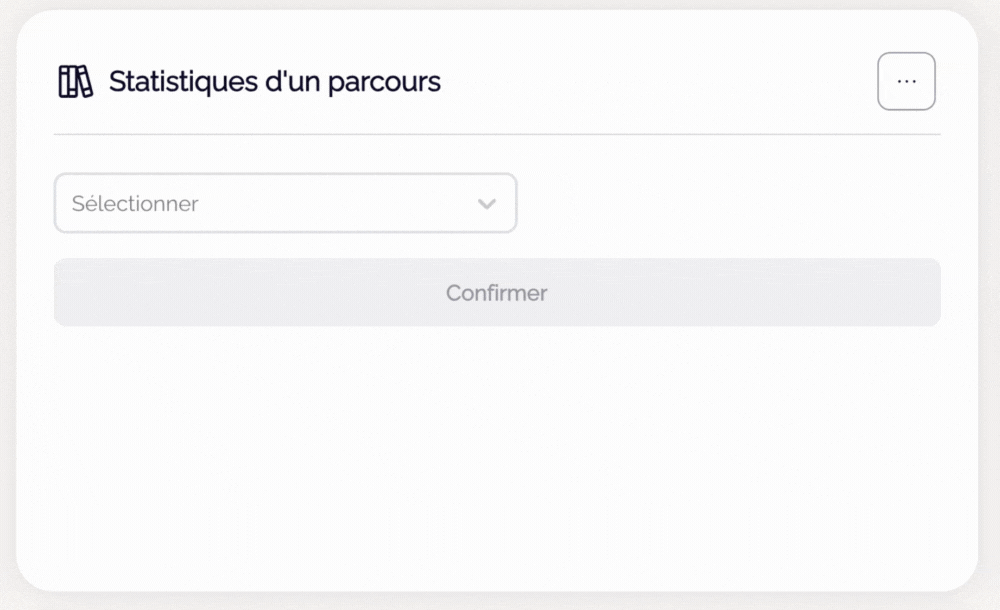This screenshot has height=610, width=1000.
Task: Select the books icon beside the title
Action: (75, 82)
